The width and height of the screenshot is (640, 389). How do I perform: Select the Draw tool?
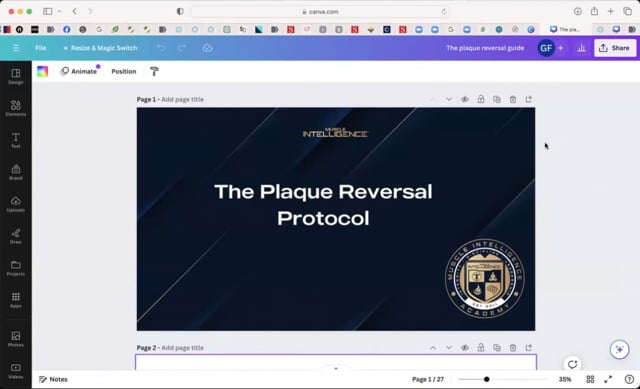point(16,236)
